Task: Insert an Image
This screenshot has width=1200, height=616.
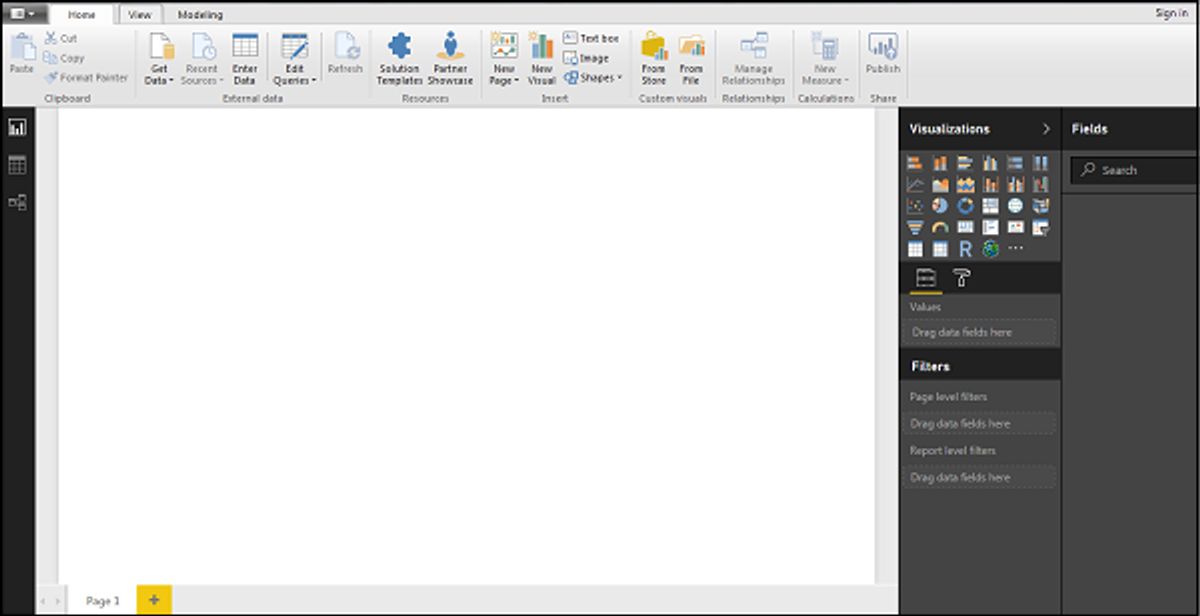Action: pyautogui.click(x=586, y=58)
